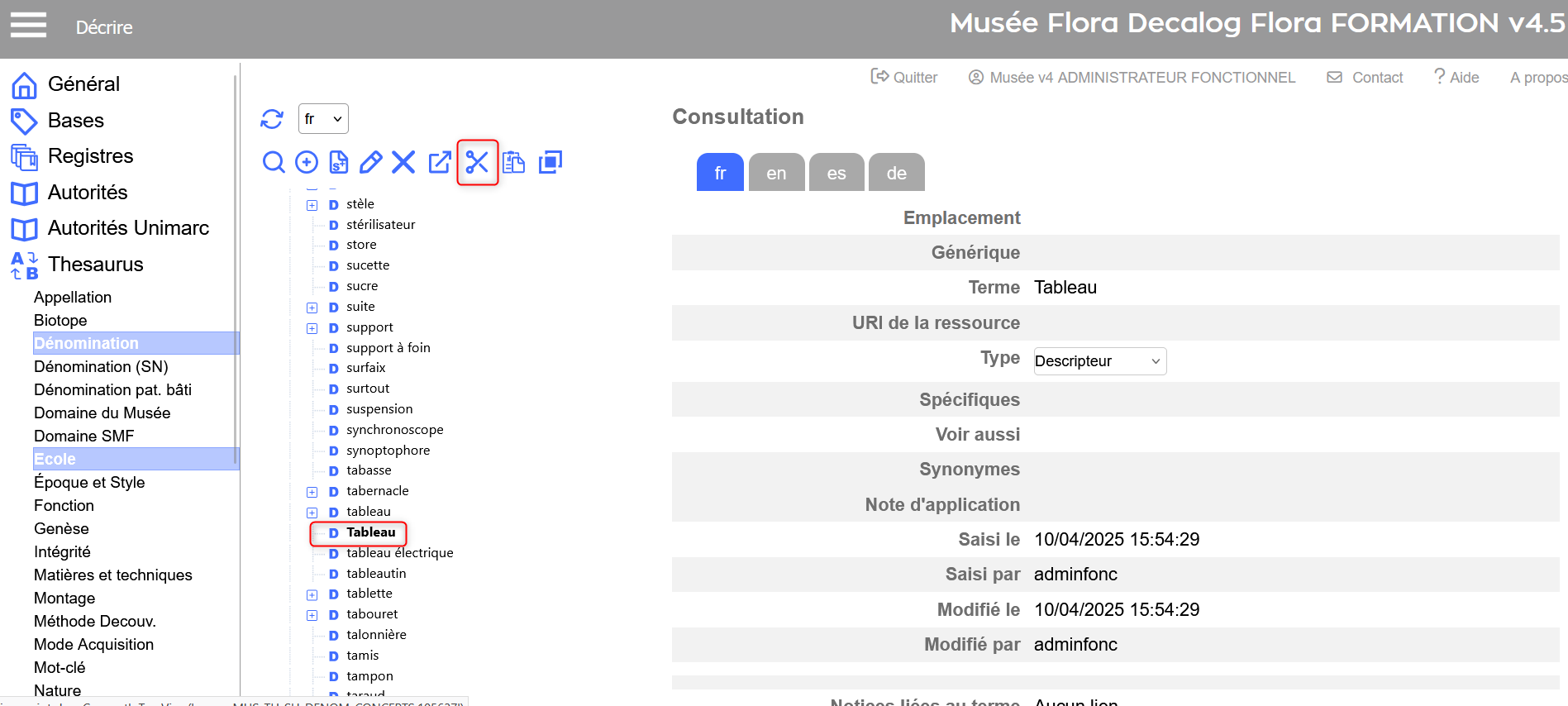The width and height of the screenshot is (1568, 706).
Task: Expand the tabernacle tree node
Action: tap(312, 492)
